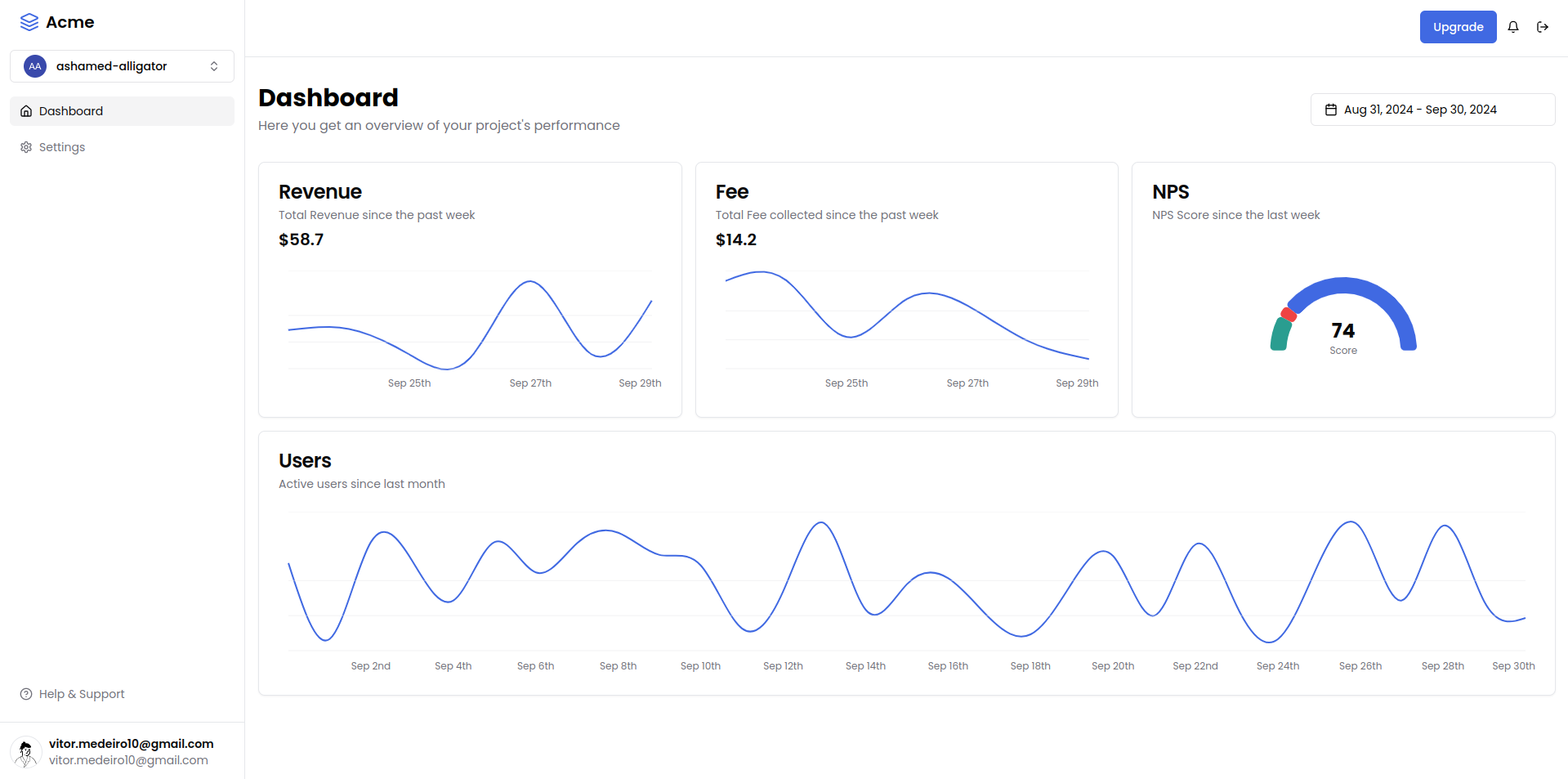
Task: Click the Revenue chart line
Action: click(x=529, y=282)
